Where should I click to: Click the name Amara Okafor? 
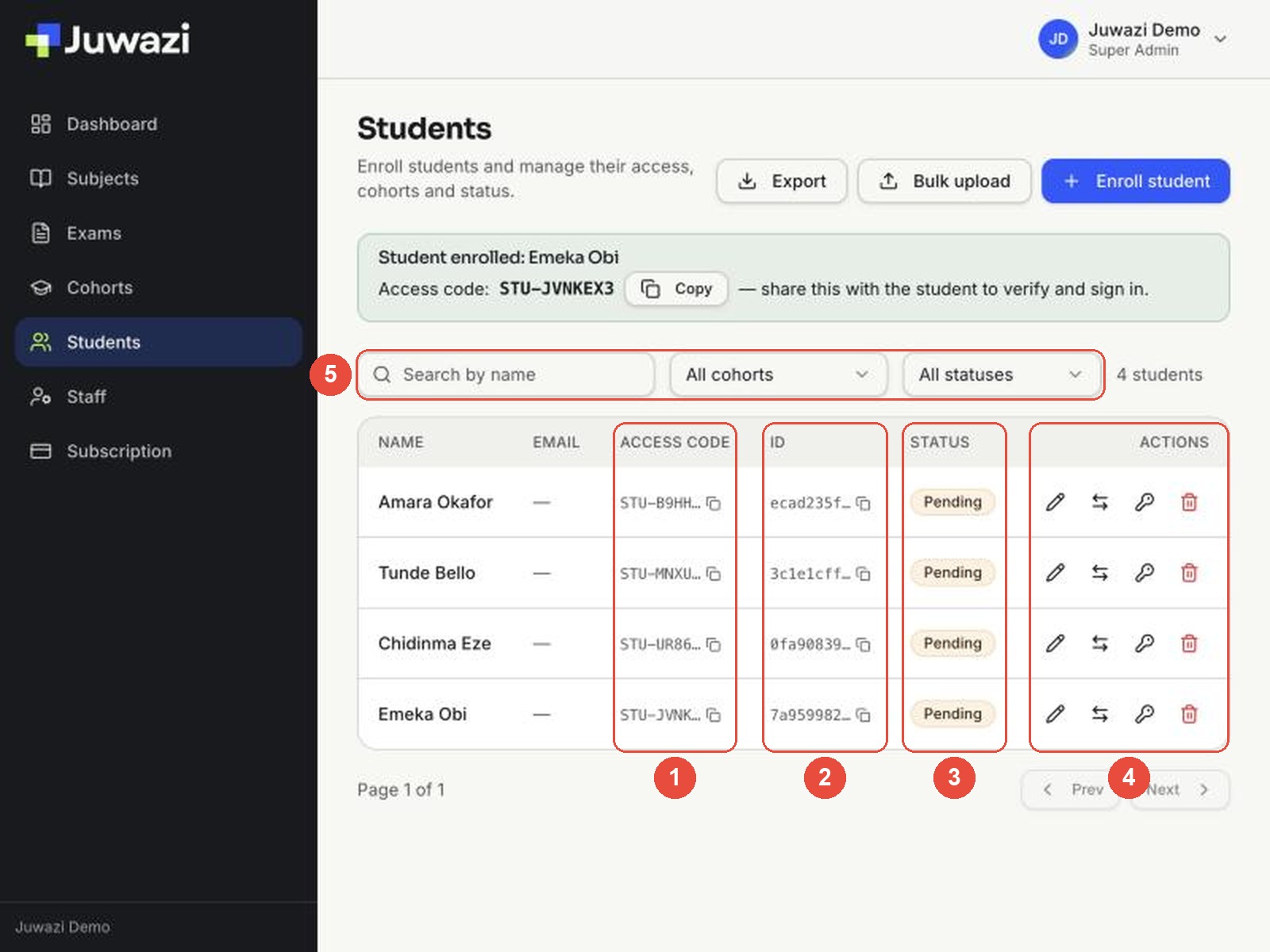[x=435, y=502]
